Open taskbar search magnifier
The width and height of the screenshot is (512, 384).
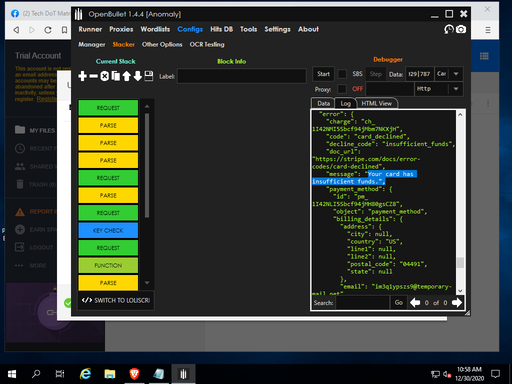pos(36,374)
